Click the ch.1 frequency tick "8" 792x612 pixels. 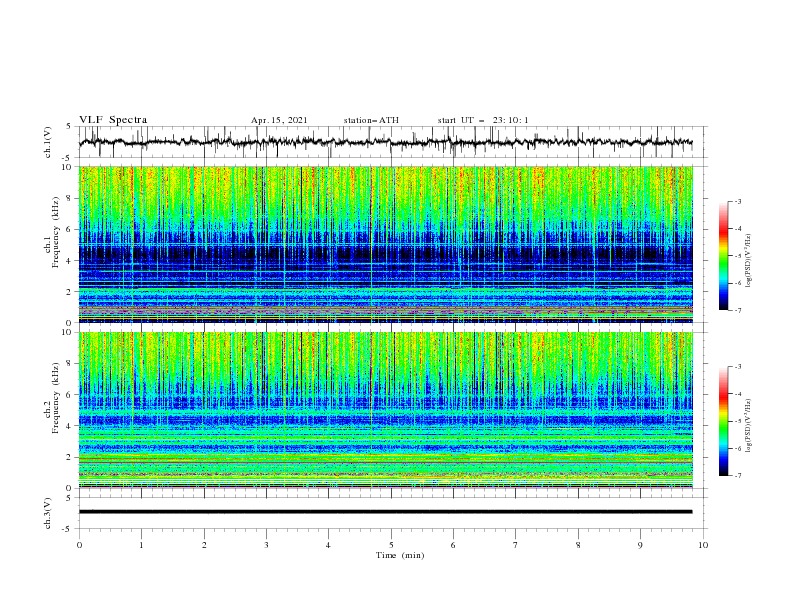coord(70,198)
